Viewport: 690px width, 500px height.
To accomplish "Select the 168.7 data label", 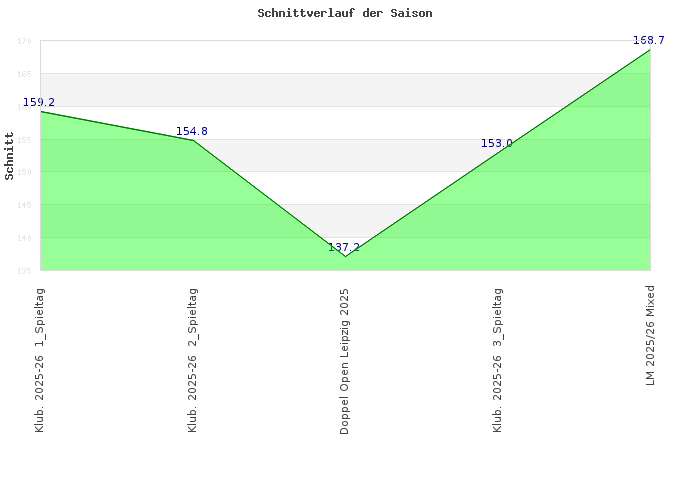I will [x=649, y=40].
